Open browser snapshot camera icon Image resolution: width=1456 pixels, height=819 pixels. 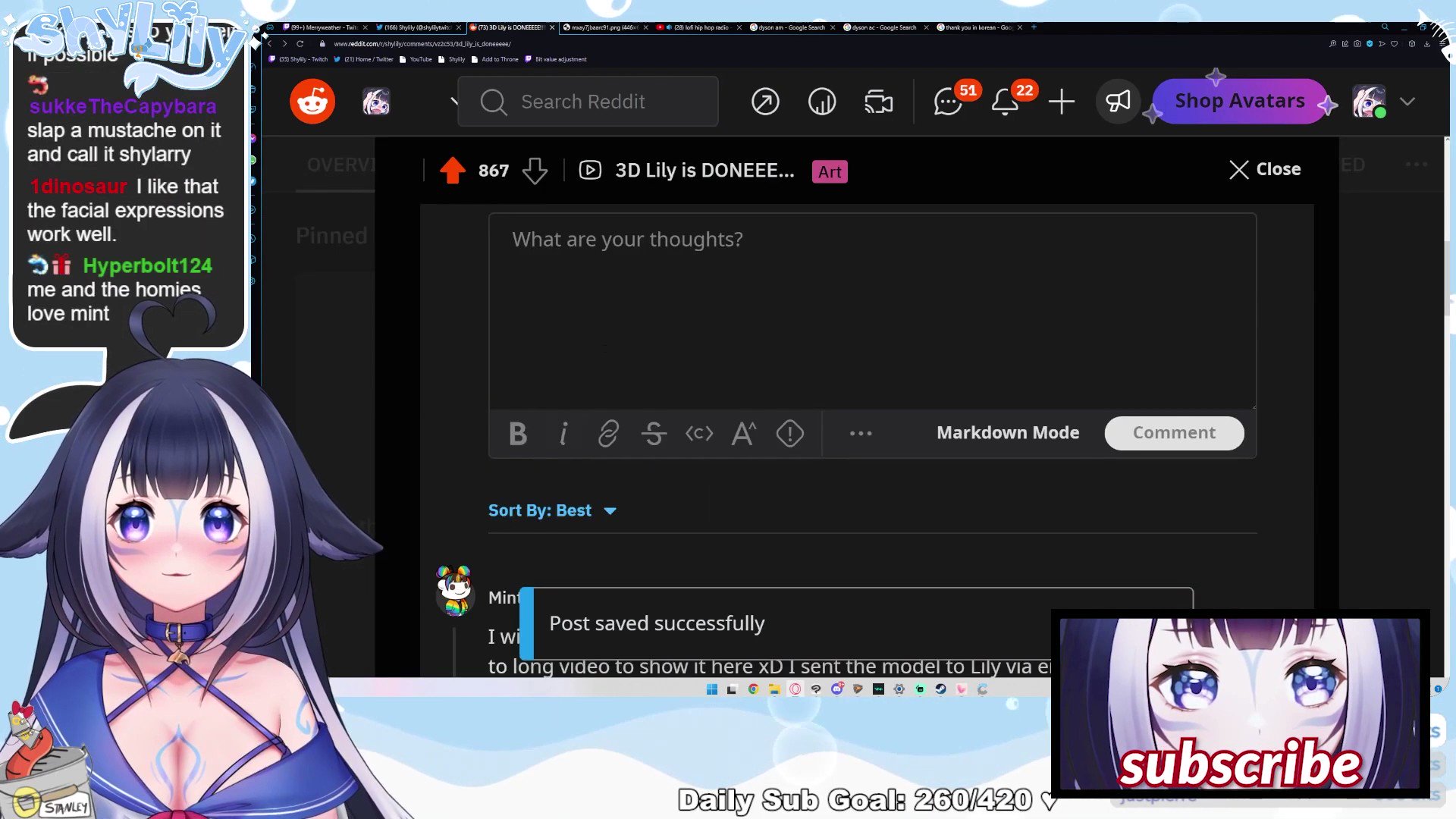(1357, 44)
